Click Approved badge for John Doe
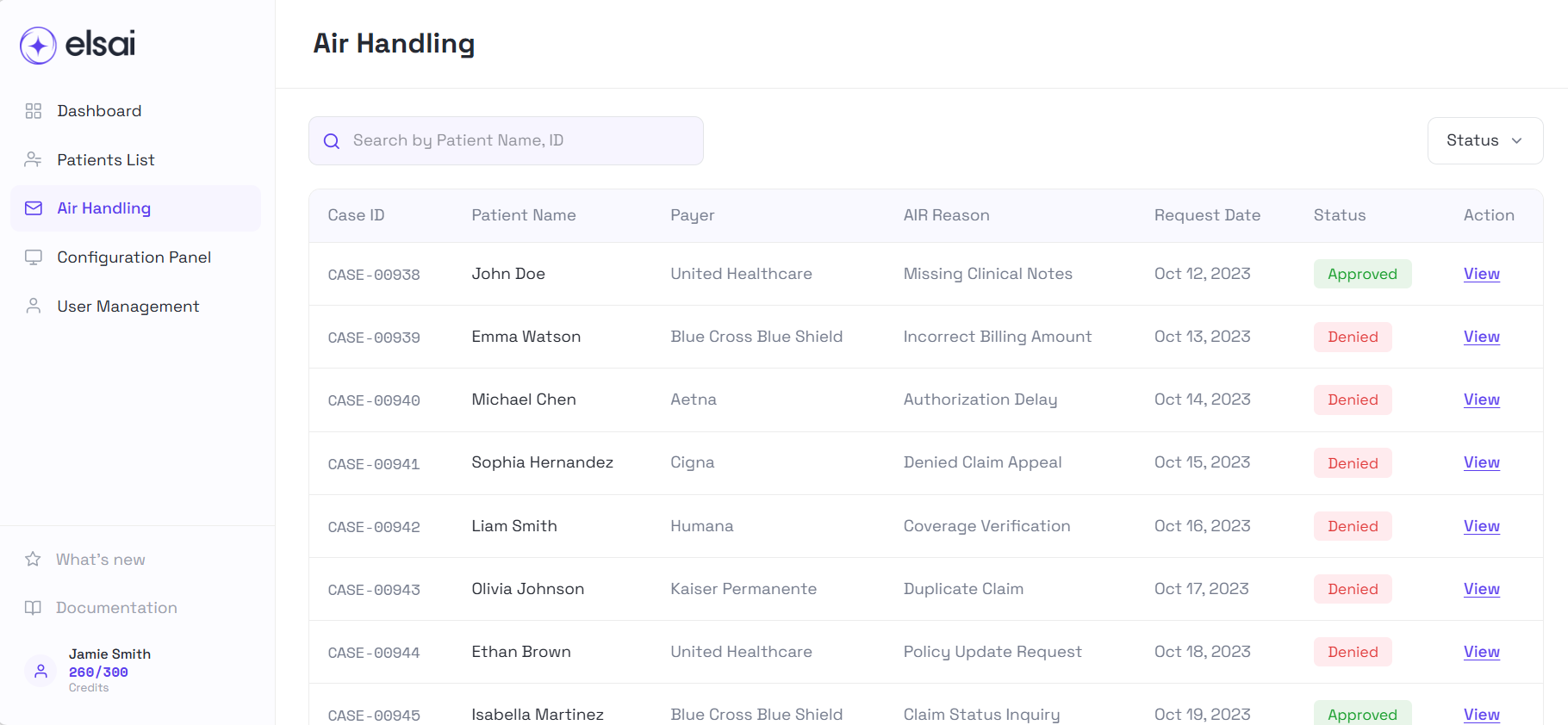The width and height of the screenshot is (1568, 725). click(x=1362, y=274)
